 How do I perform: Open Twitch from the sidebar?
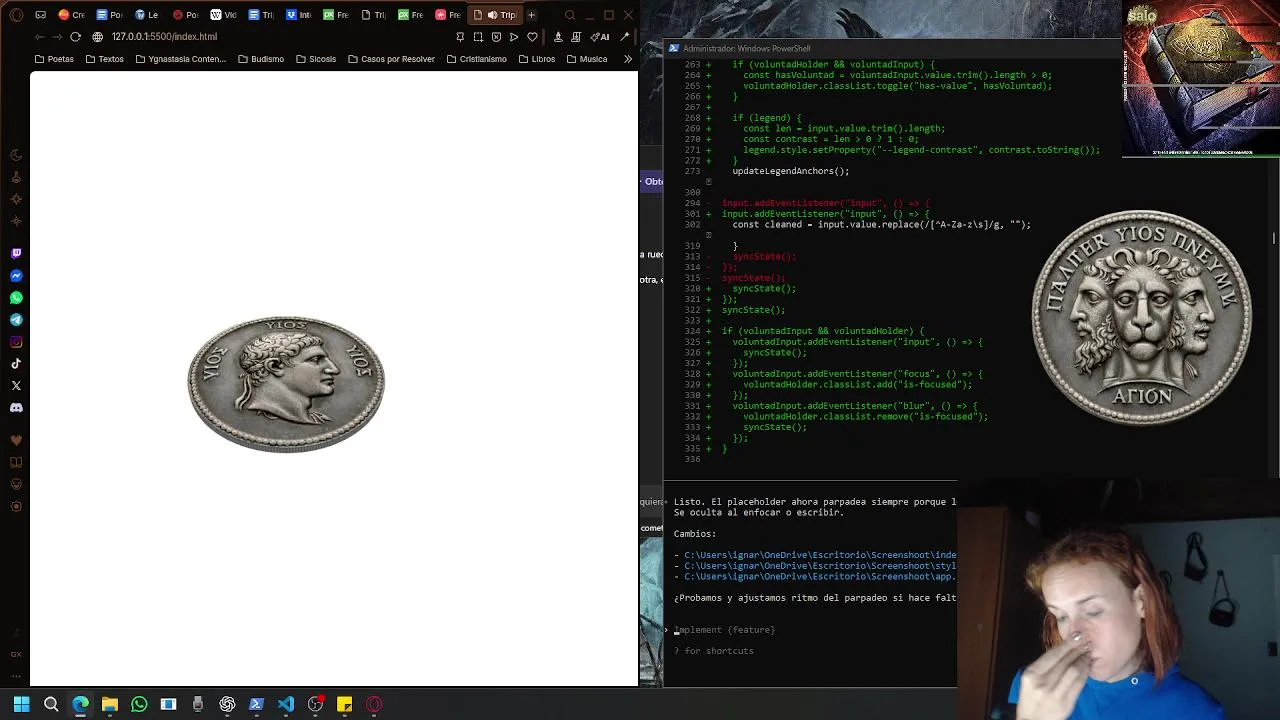tap(16, 254)
